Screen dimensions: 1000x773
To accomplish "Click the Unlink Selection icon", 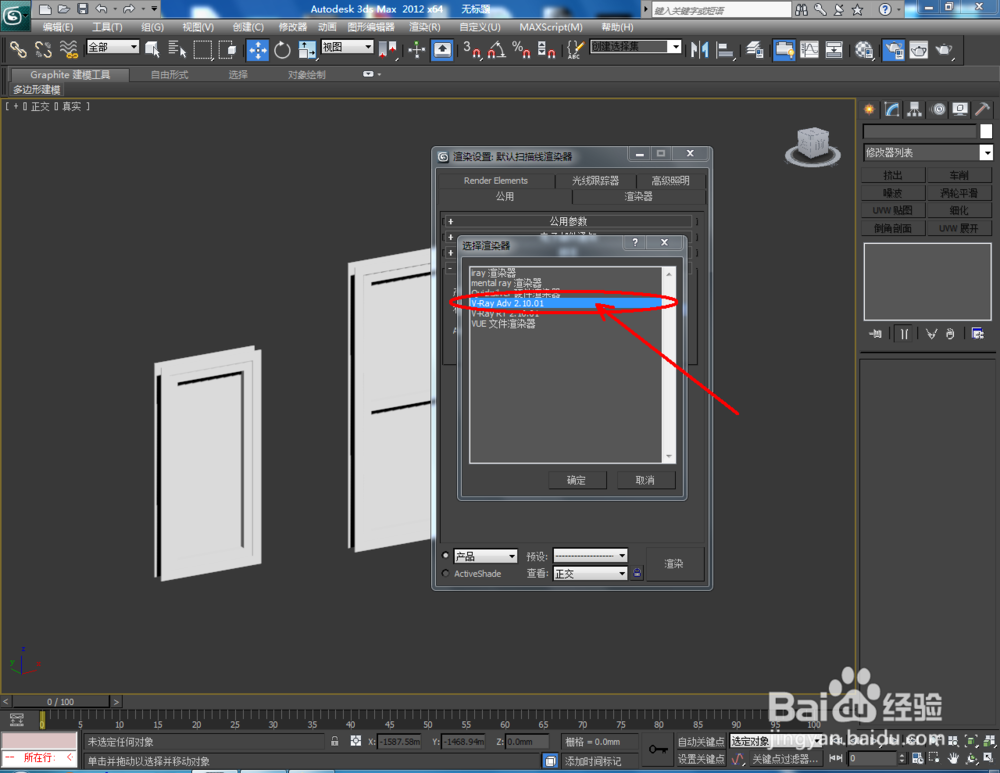I will click(43, 49).
